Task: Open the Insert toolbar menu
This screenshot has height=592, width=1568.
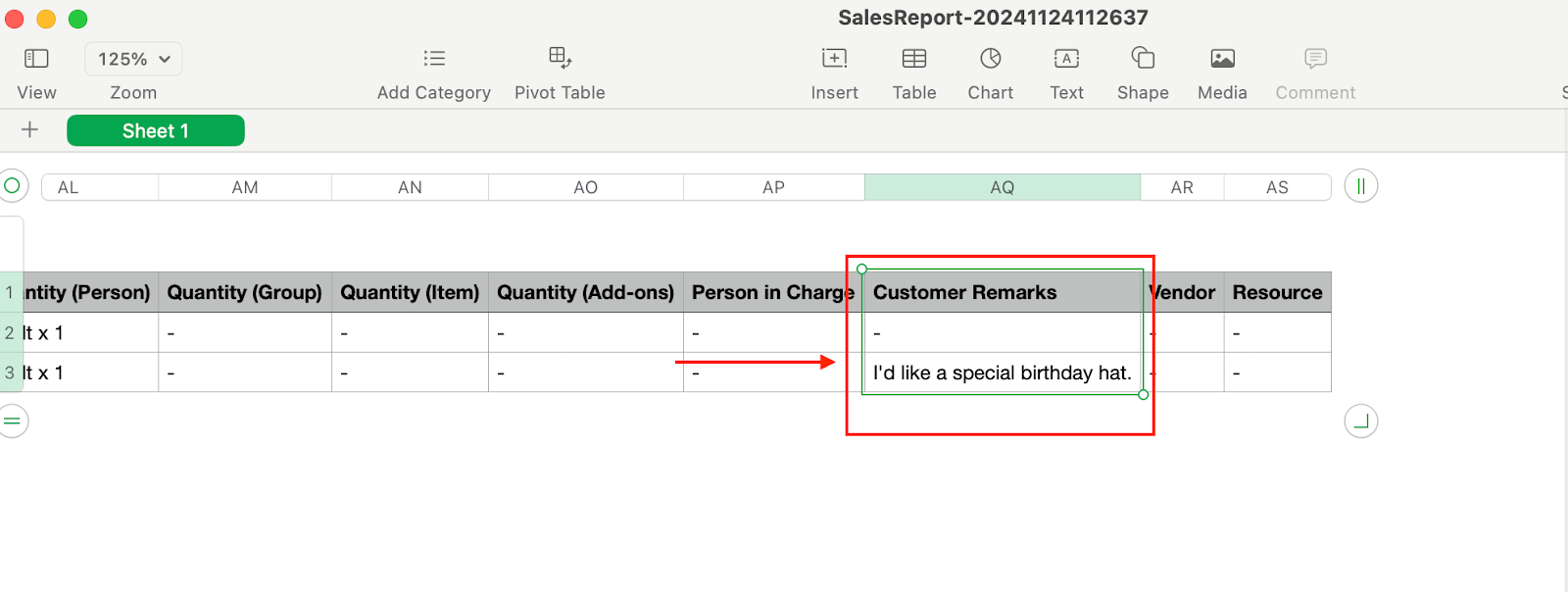Action: pyautogui.click(x=834, y=59)
